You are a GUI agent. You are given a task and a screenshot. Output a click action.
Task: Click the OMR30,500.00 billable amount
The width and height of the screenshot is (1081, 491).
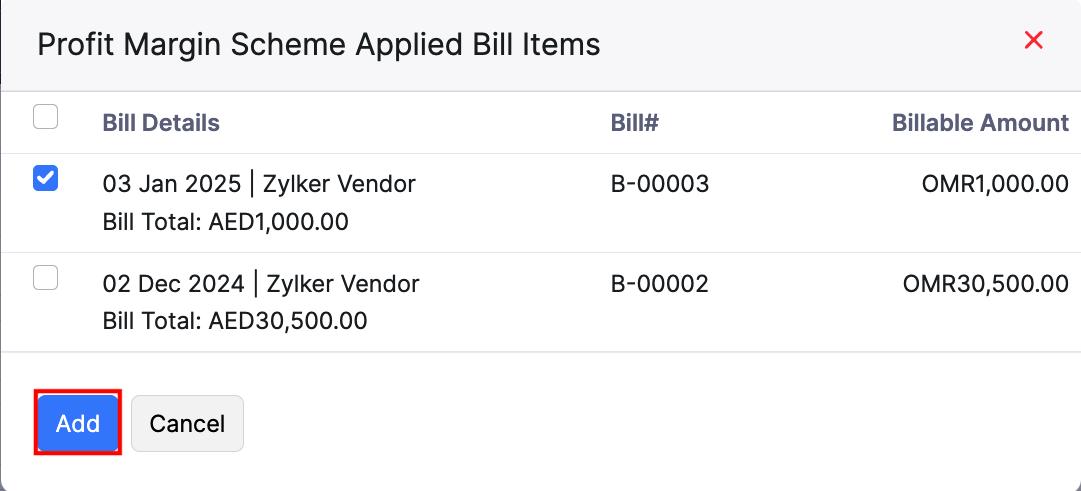[x=985, y=284]
